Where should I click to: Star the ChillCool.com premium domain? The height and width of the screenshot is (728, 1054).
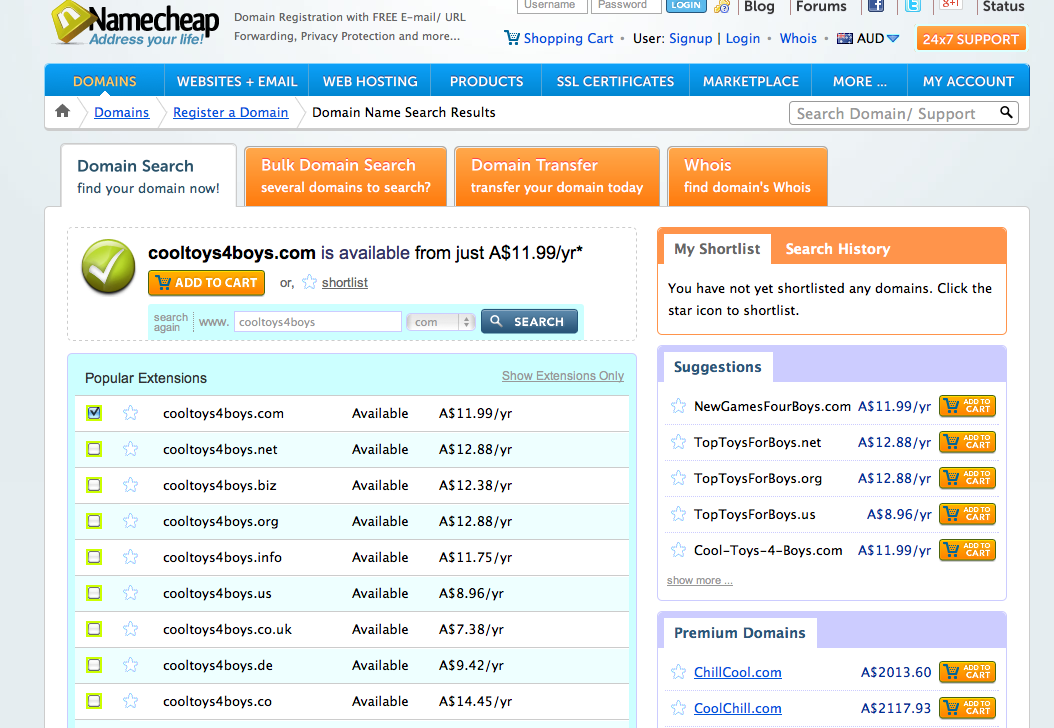coord(678,672)
